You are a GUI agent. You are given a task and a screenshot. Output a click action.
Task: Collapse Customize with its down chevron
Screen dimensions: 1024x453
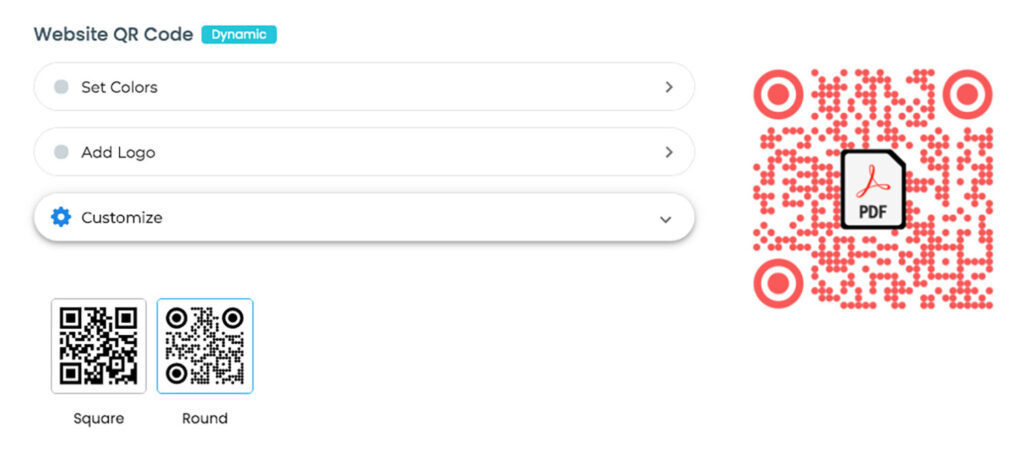[x=665, y=219]
